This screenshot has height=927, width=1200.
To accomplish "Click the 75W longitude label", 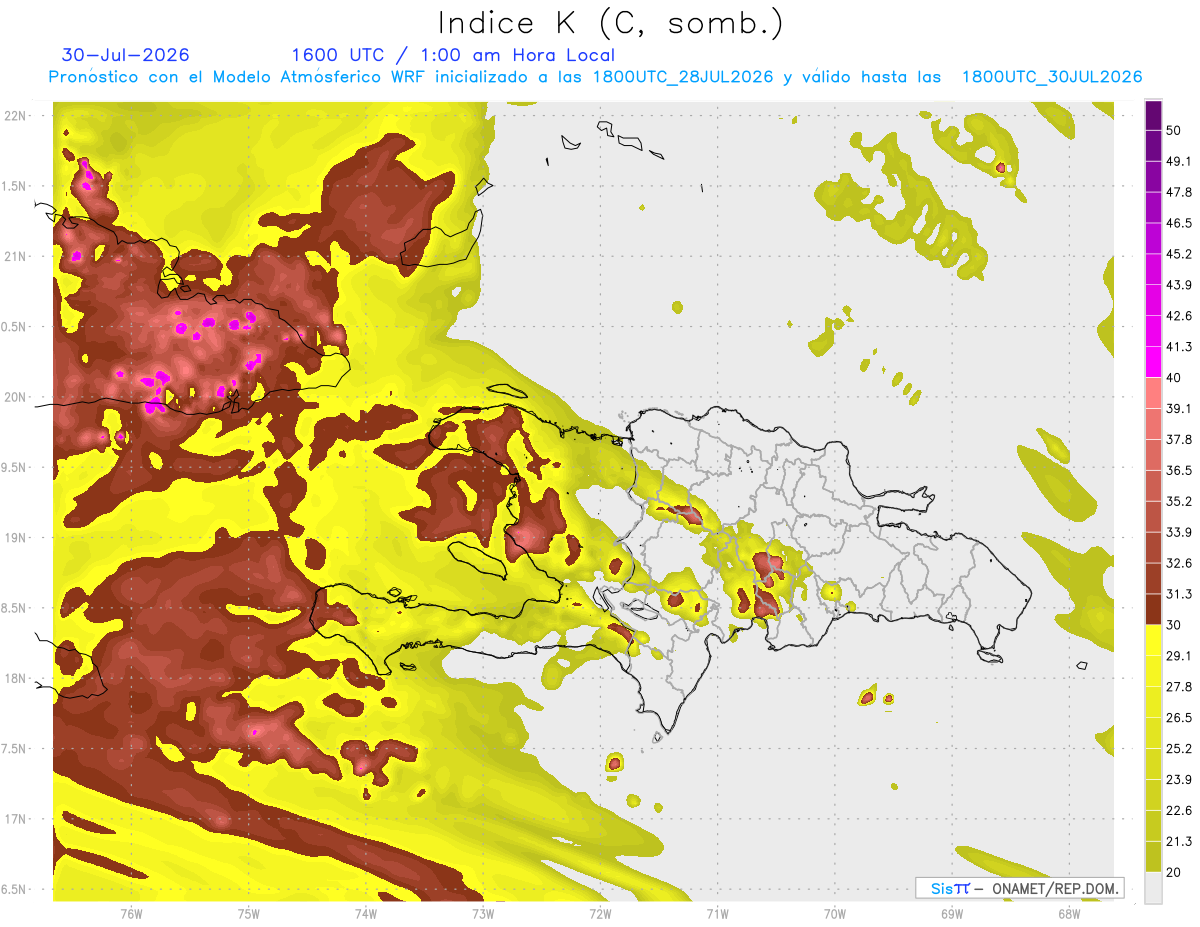I will (x=249, y=913).
